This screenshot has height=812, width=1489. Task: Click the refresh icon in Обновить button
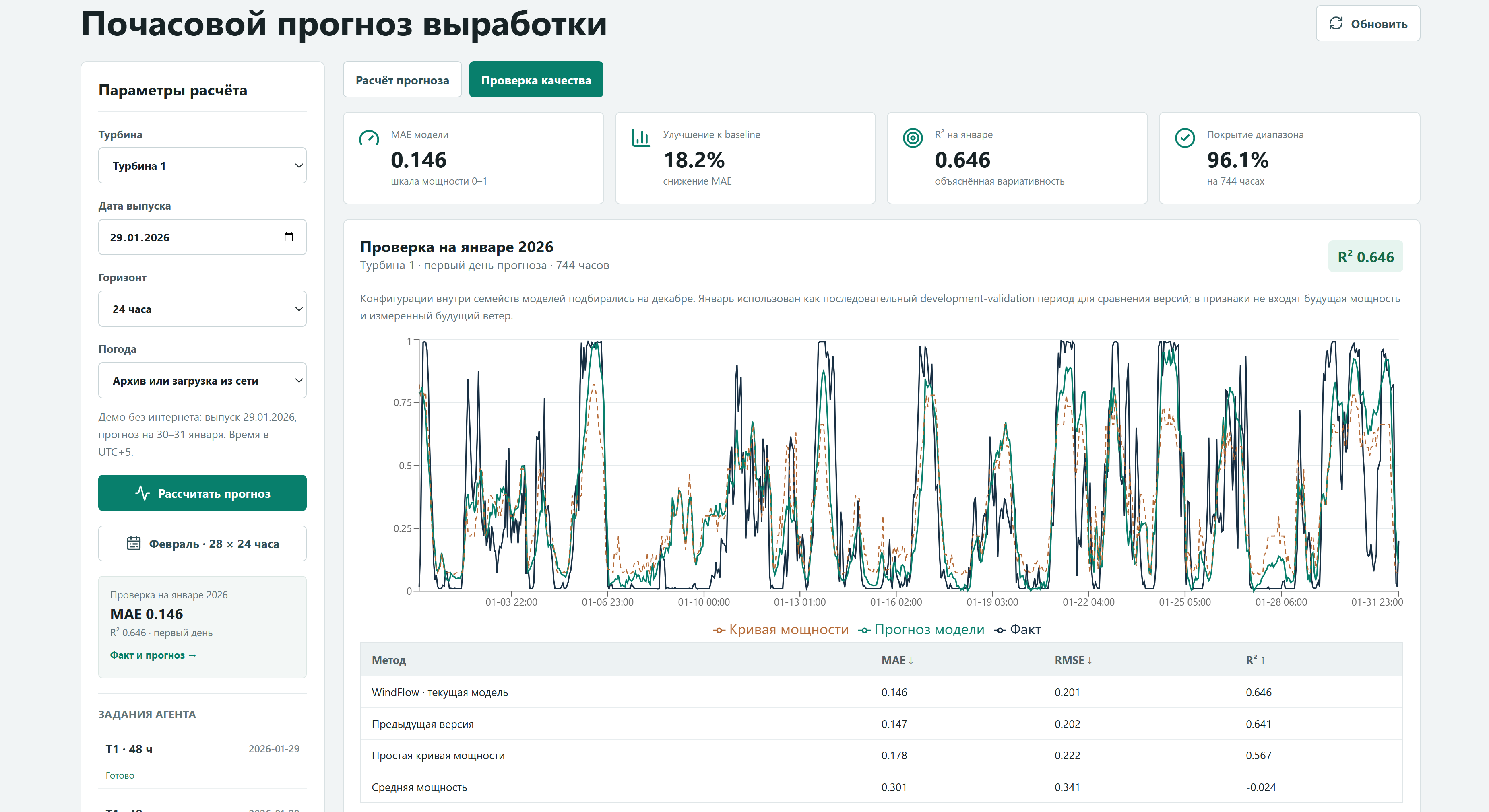(x=1336, y=24)
